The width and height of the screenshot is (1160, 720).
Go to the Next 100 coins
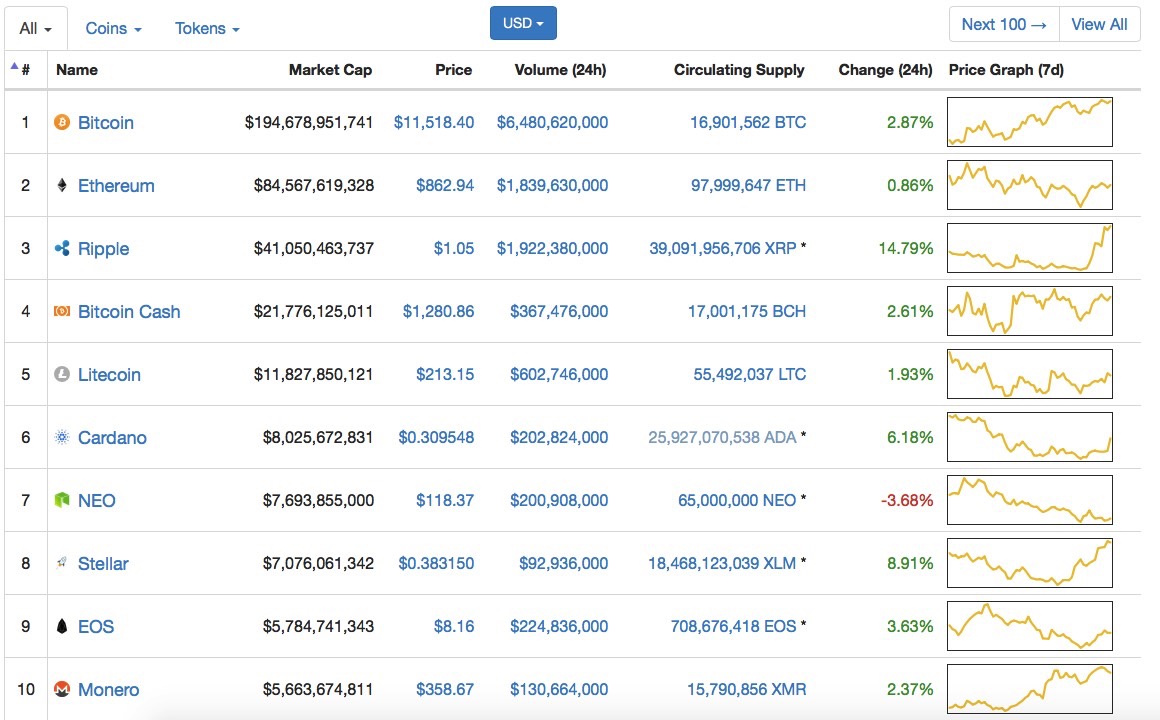1004,24
